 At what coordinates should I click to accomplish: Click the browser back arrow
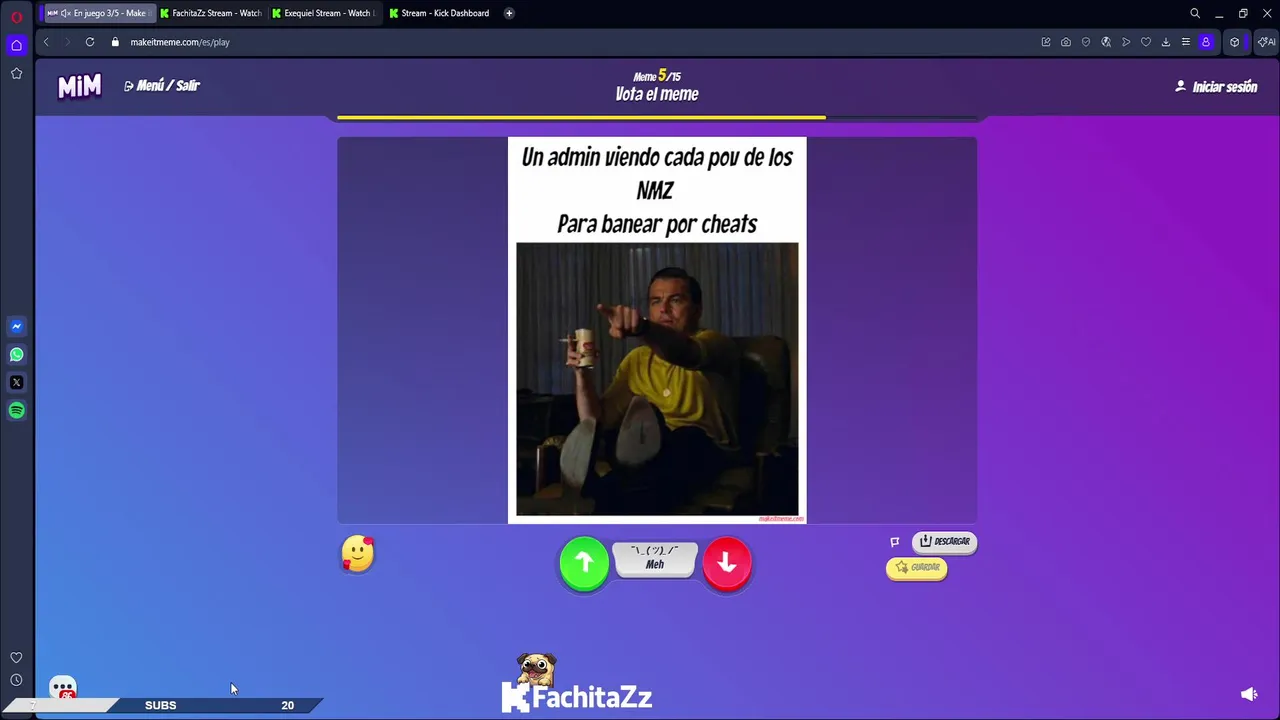pyautogui.click(x=46, y=42)
